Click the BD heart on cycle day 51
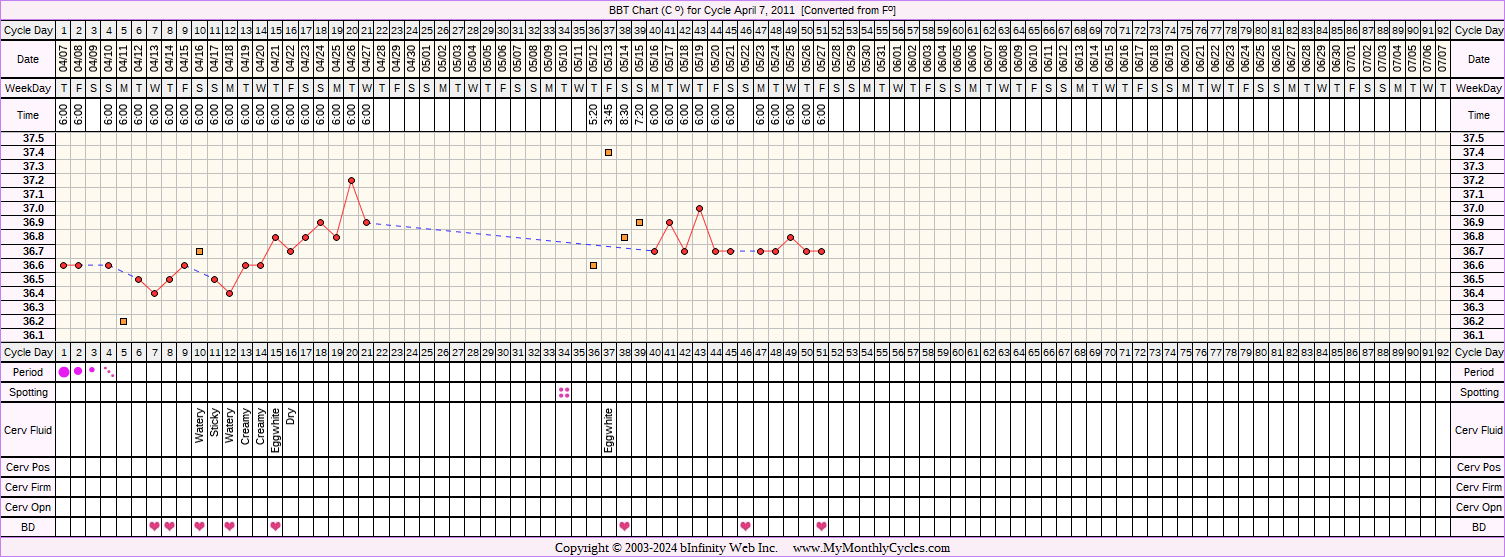The image size is (1505, 557). (821, 526)
